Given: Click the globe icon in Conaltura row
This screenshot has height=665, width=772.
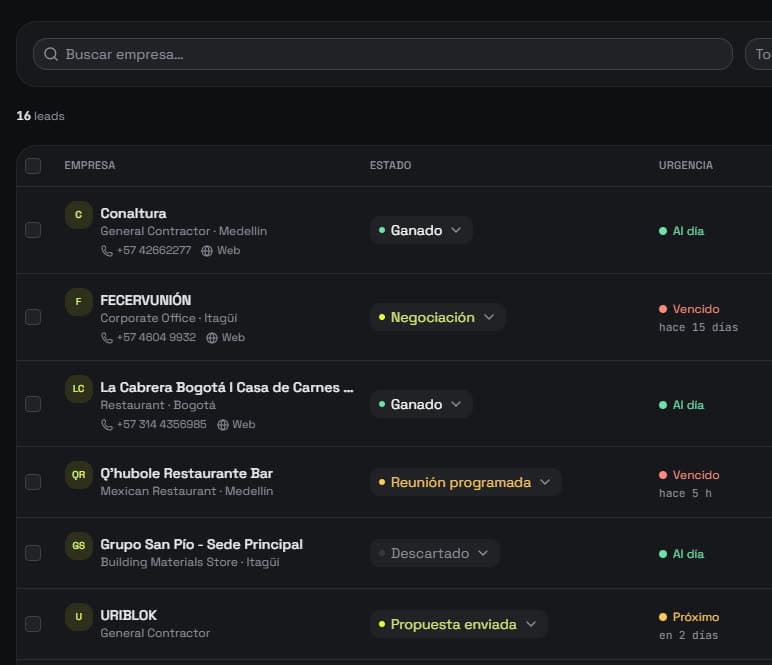Looking at the screenshot, I should click(207, 251).
